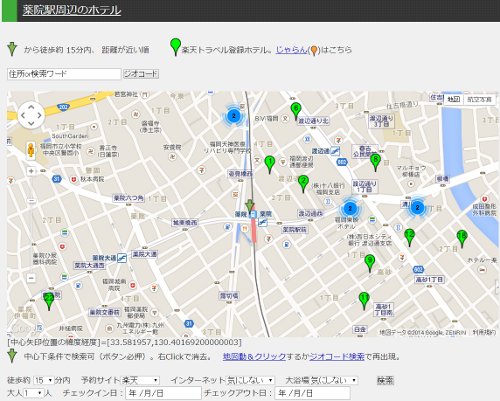Select green hotel pin number 1
This screenshot has width=500, height=401.
(x=270, y=165)
